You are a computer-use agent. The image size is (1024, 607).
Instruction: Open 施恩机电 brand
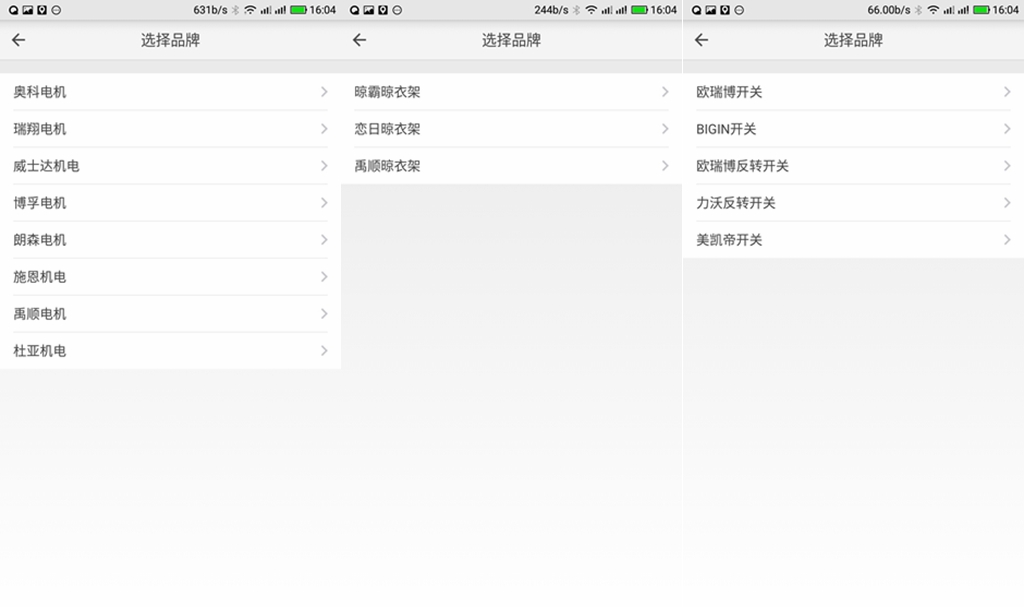(x=170, y=277)
